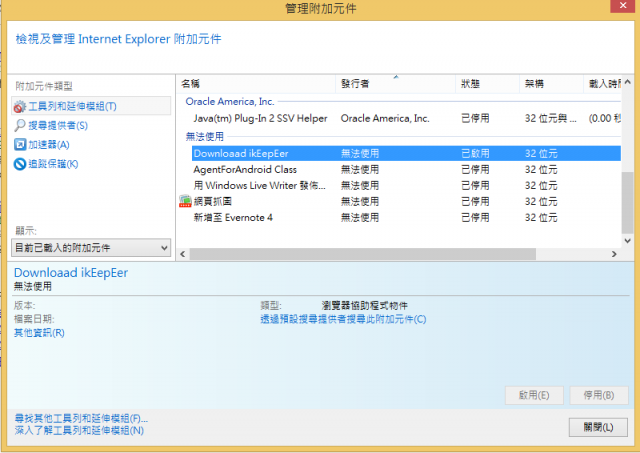Viewport: 640px width, 453px height.
Task: Click the 啟用(E) enable button
Action: (534, 395)
